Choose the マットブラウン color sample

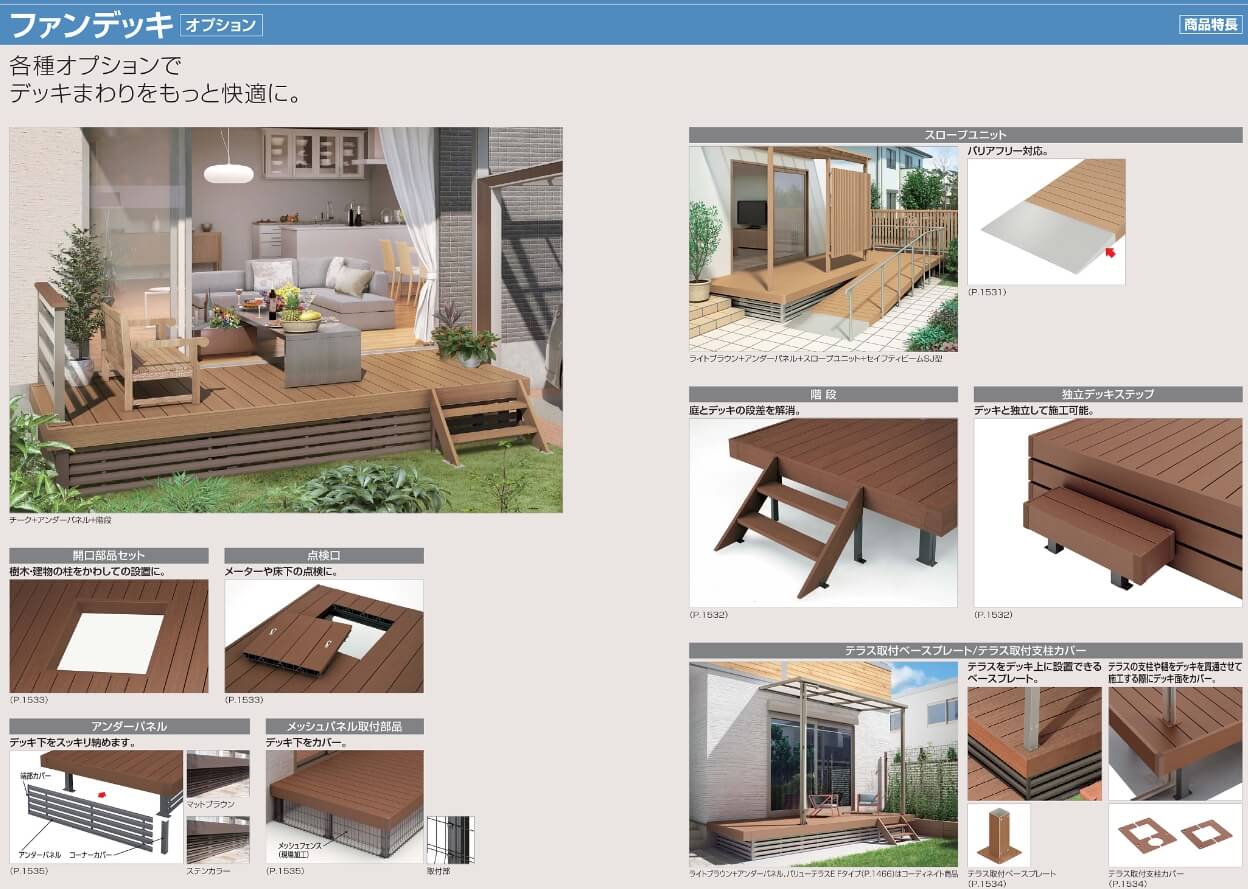(x=218, y=774)
